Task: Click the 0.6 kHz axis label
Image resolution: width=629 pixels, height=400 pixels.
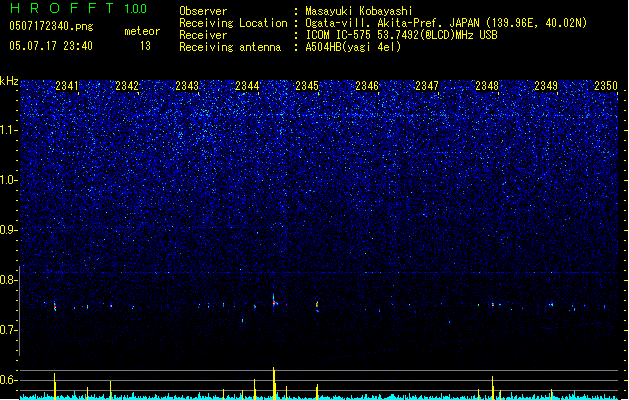Action: 8,380
